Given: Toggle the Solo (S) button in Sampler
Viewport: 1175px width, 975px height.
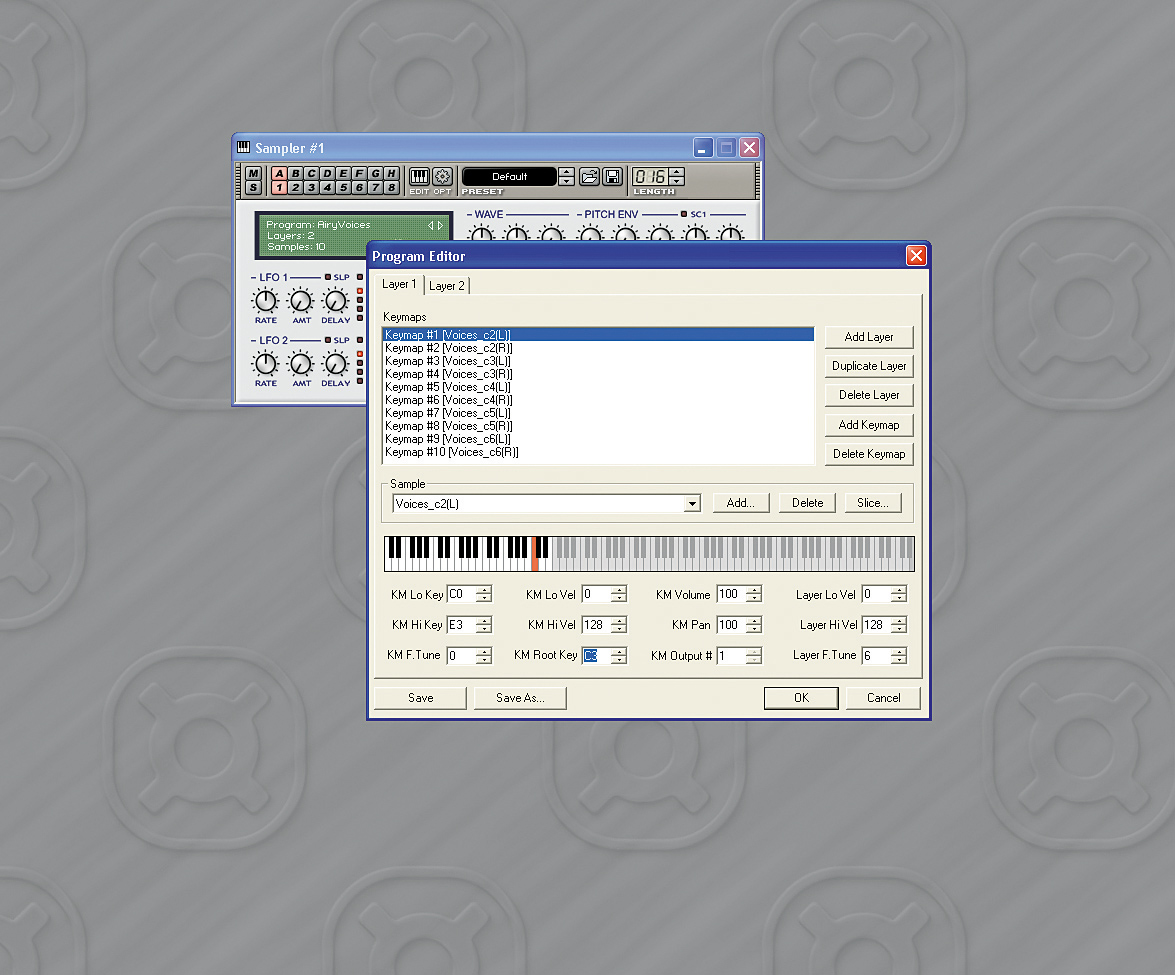Looking at the screenshot, I should click(x=253, y=187).
